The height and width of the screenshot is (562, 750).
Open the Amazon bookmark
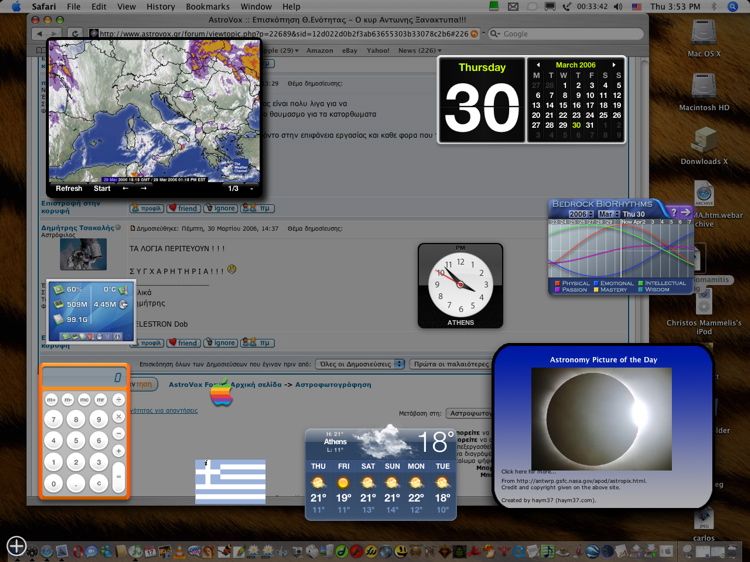(320, 50)
